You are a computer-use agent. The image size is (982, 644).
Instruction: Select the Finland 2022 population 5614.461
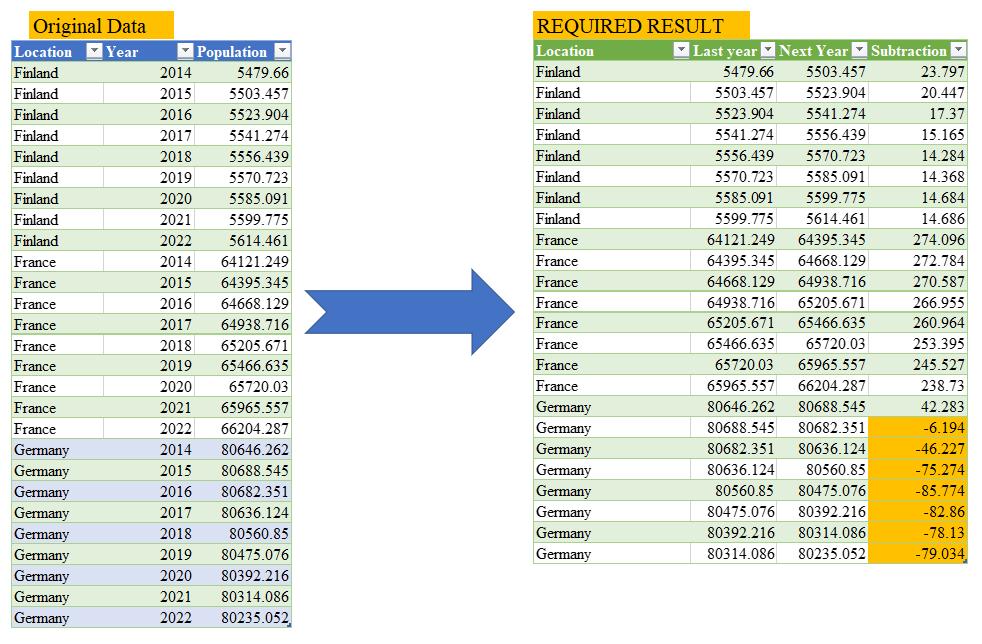(243, 241)
